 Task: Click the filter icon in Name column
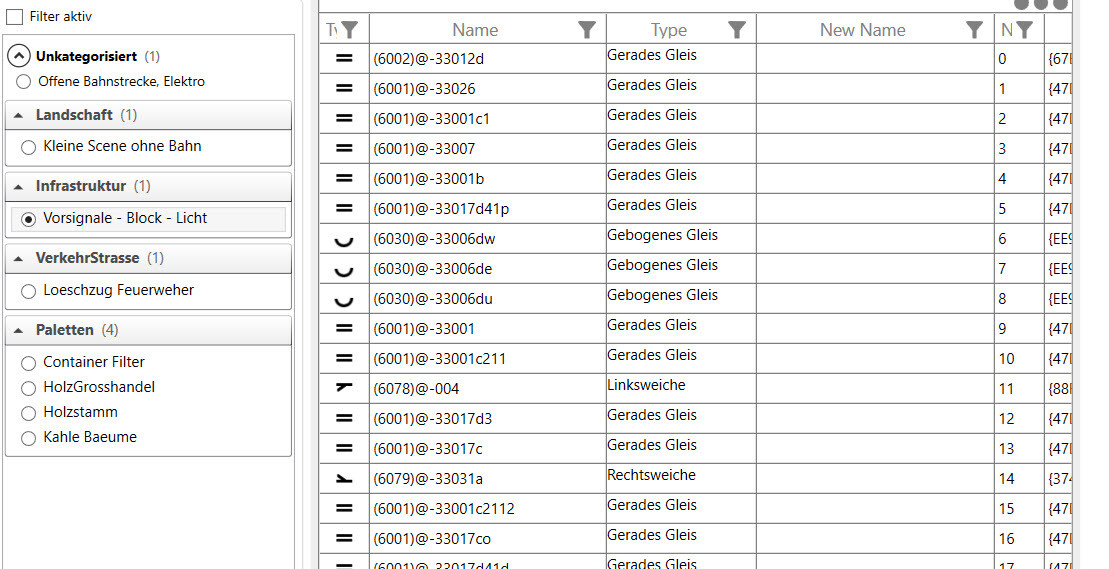pos(587,30)
